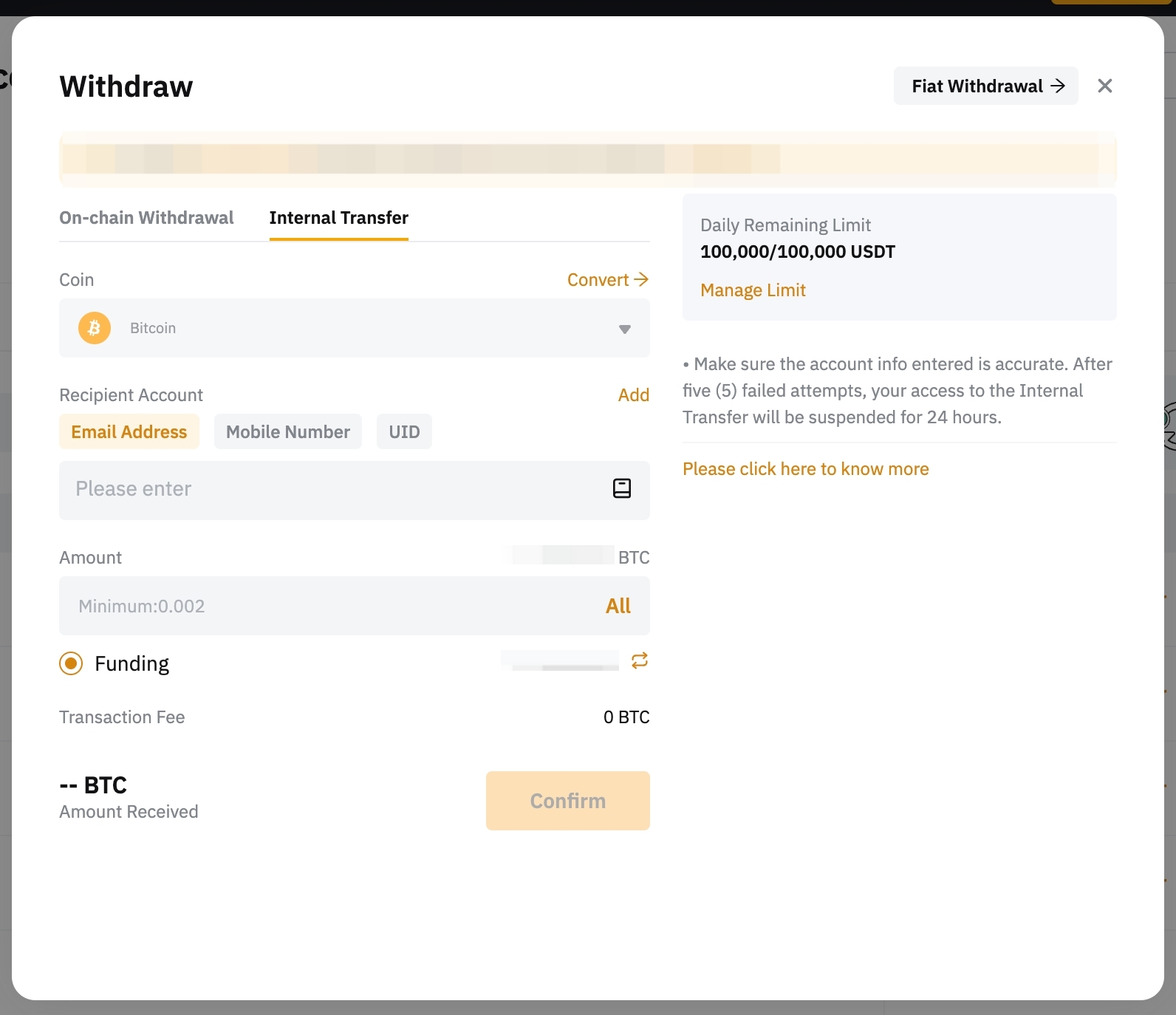The image size is (1176, 1015).
Task: Click the swap wallet arrows icon
Action: pos(639,660)
